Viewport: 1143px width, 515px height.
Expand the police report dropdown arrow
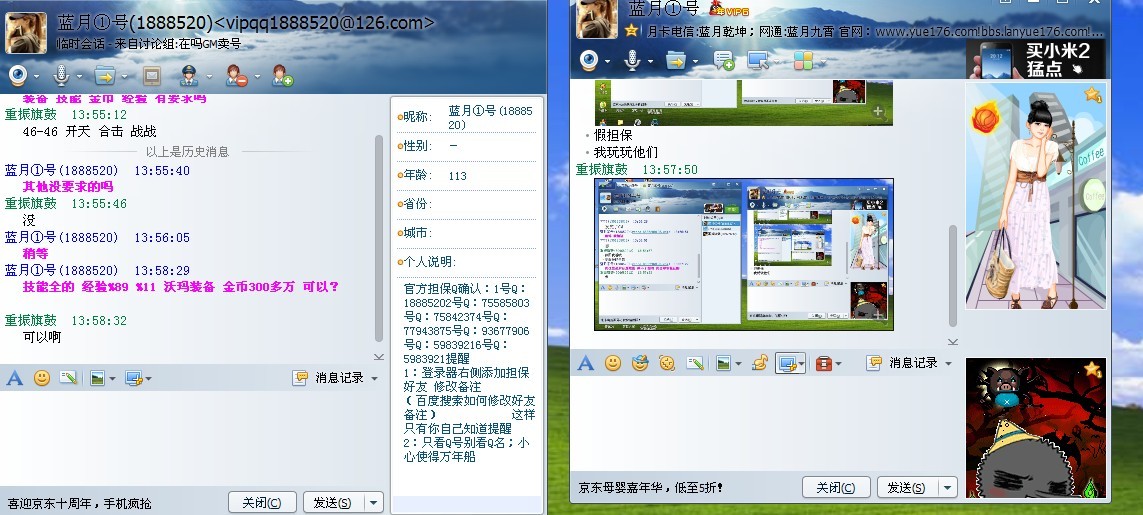(209, 76)
